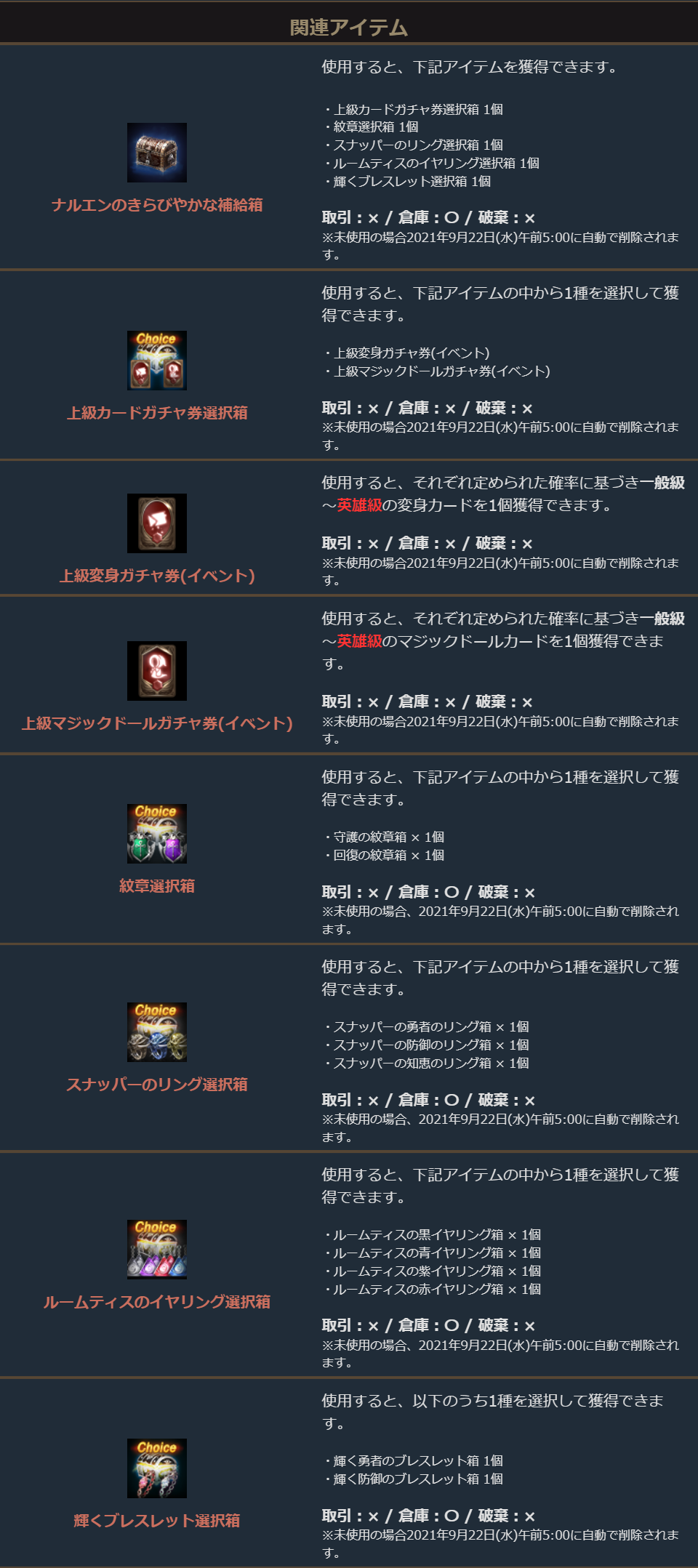
Task: Open the 紋章選択箱 Choice icon
Action: click(157, 834)
